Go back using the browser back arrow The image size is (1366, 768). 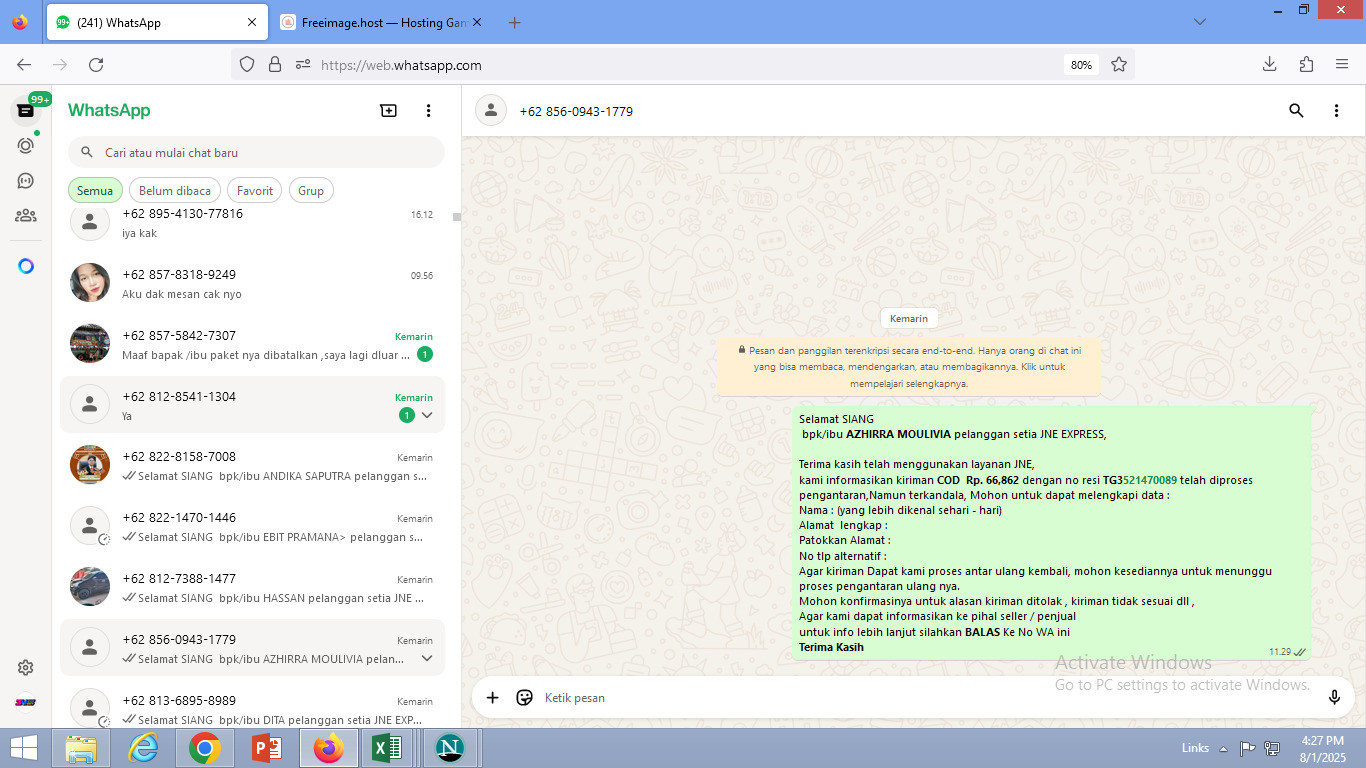24,65
